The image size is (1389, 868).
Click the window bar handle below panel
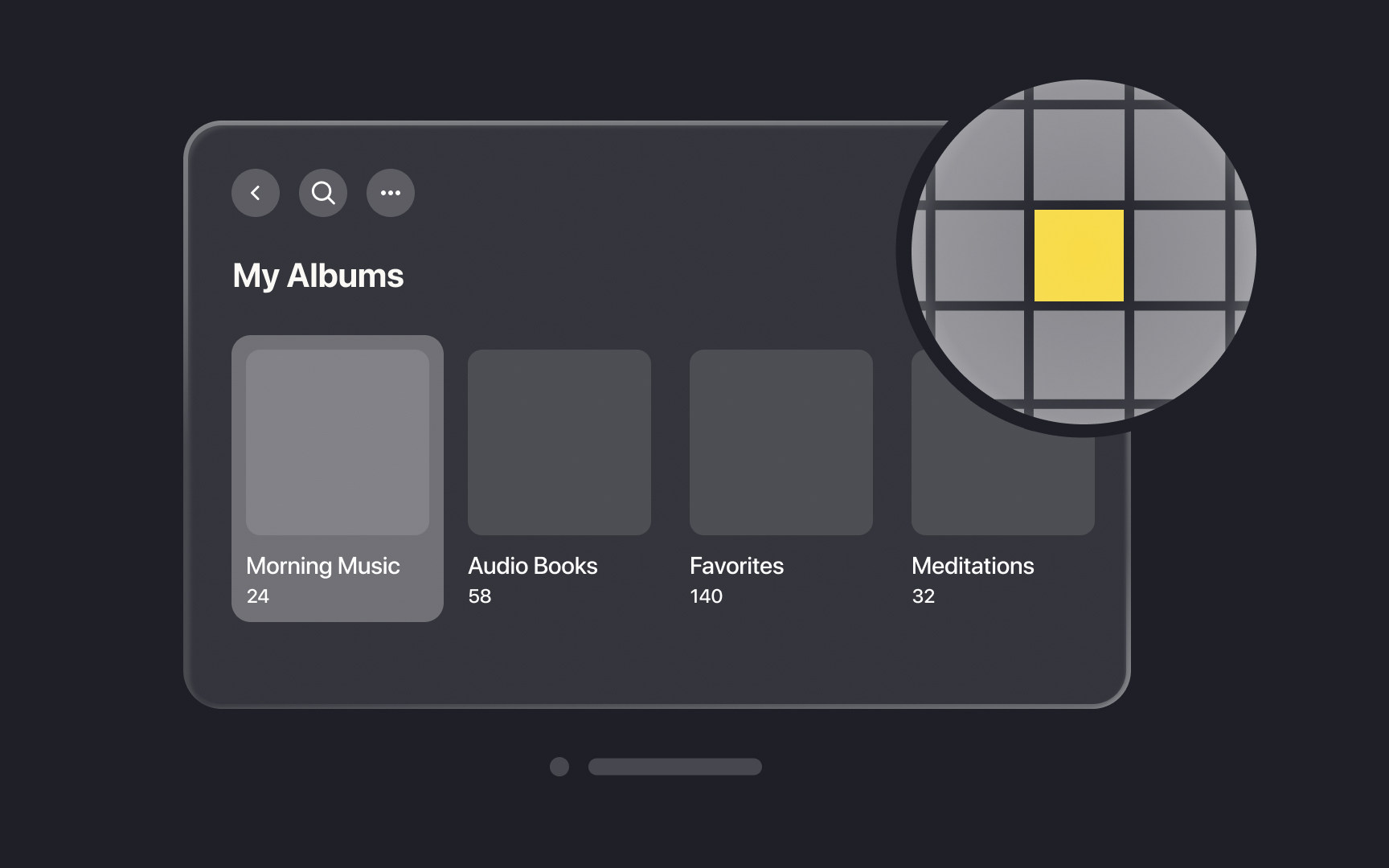675,767
